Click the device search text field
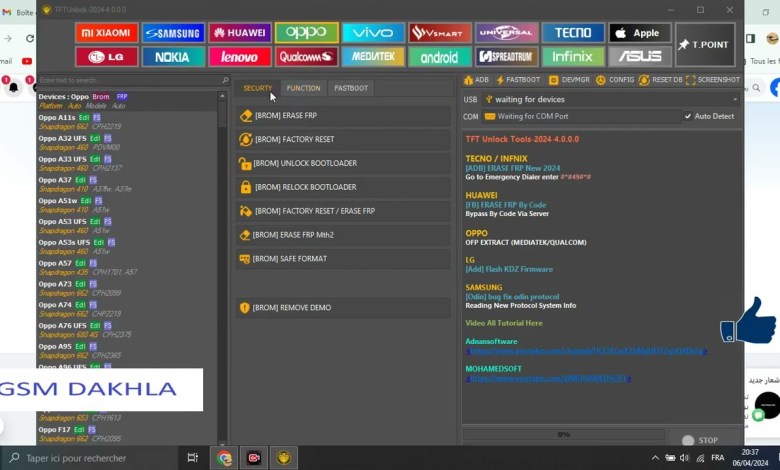Screen dimensions: 780x470 [x=129, y=80]
